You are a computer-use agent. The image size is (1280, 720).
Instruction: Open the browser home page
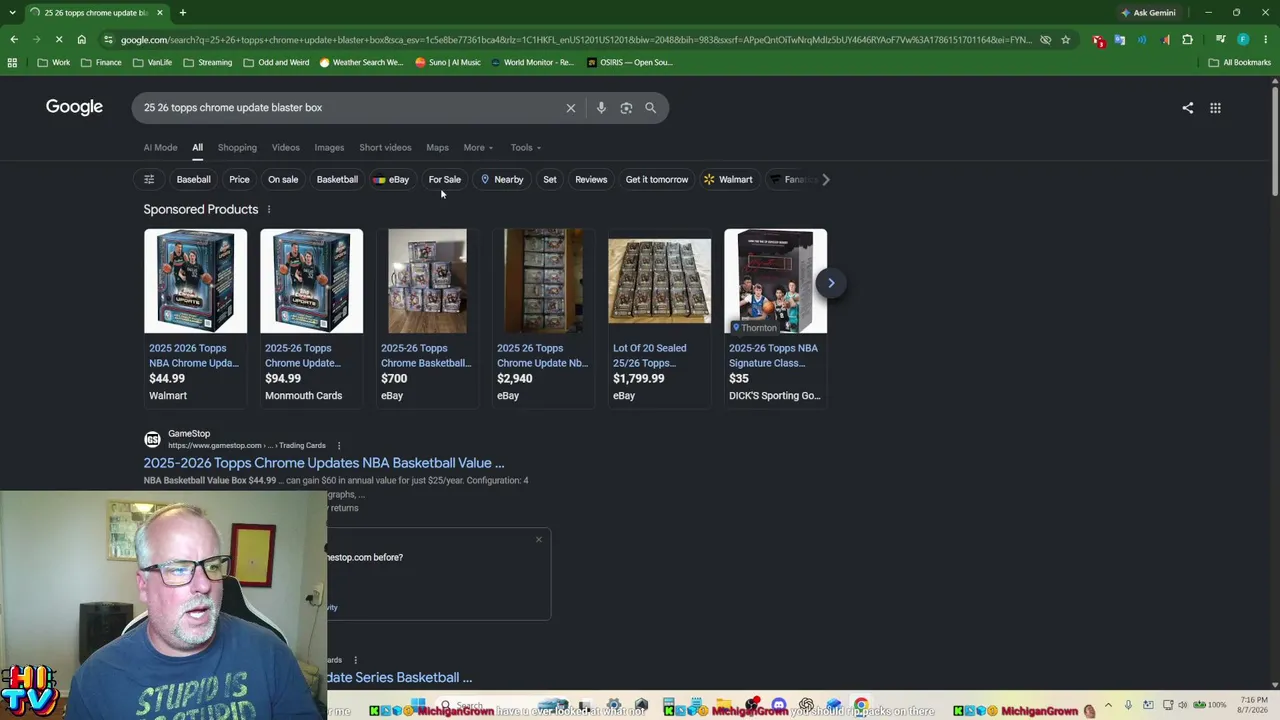coord(82,40)
